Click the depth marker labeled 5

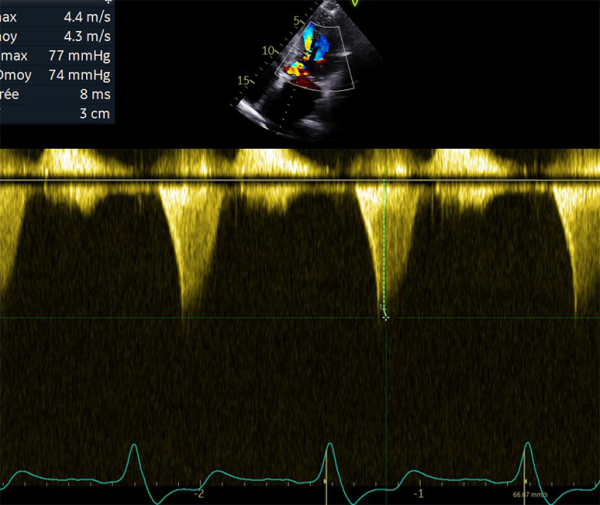click(x=296, y=20)
